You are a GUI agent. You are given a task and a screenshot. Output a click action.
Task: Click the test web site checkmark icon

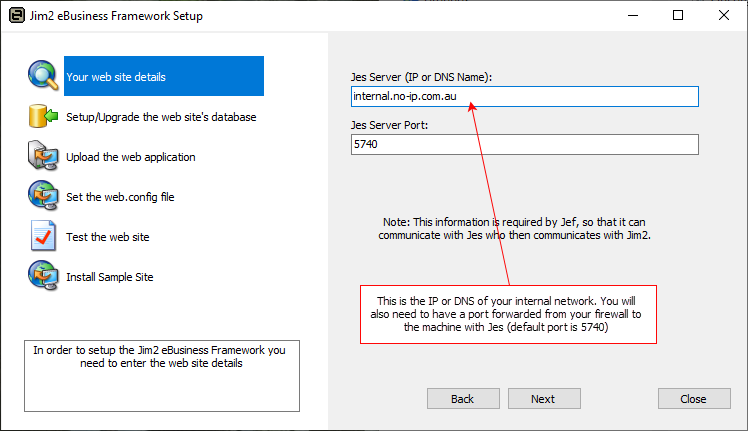[x=43, y=237]
